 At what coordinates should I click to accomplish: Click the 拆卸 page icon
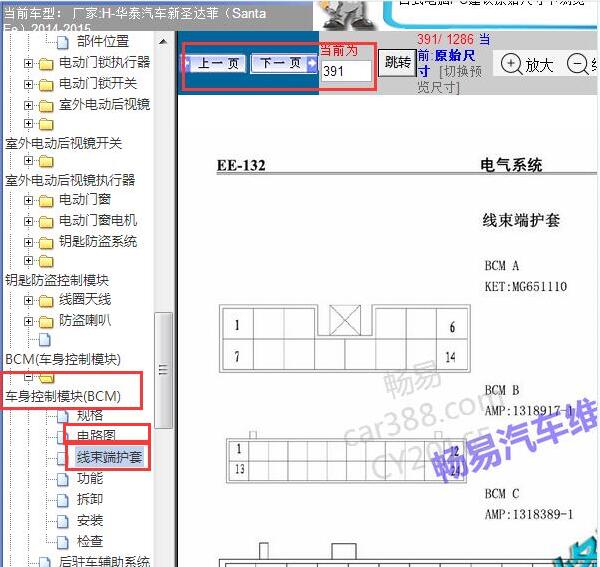(63, 500)
